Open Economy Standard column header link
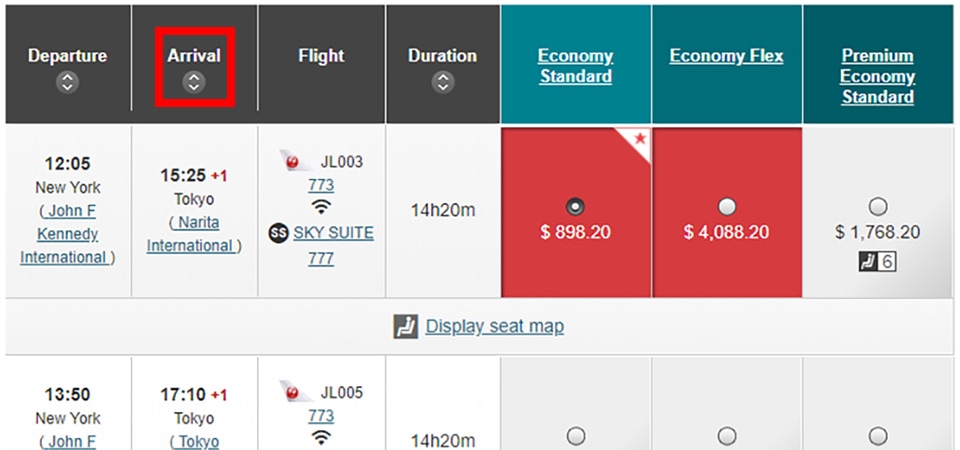This screenshot has width=960, height=450. [x=576, y=66]
